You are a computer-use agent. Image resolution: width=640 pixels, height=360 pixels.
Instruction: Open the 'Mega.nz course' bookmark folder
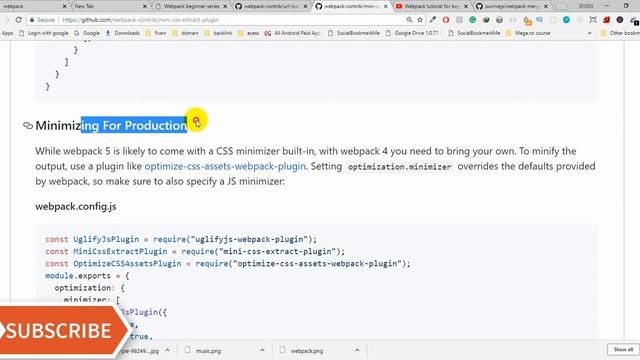(x=528, y=33)
